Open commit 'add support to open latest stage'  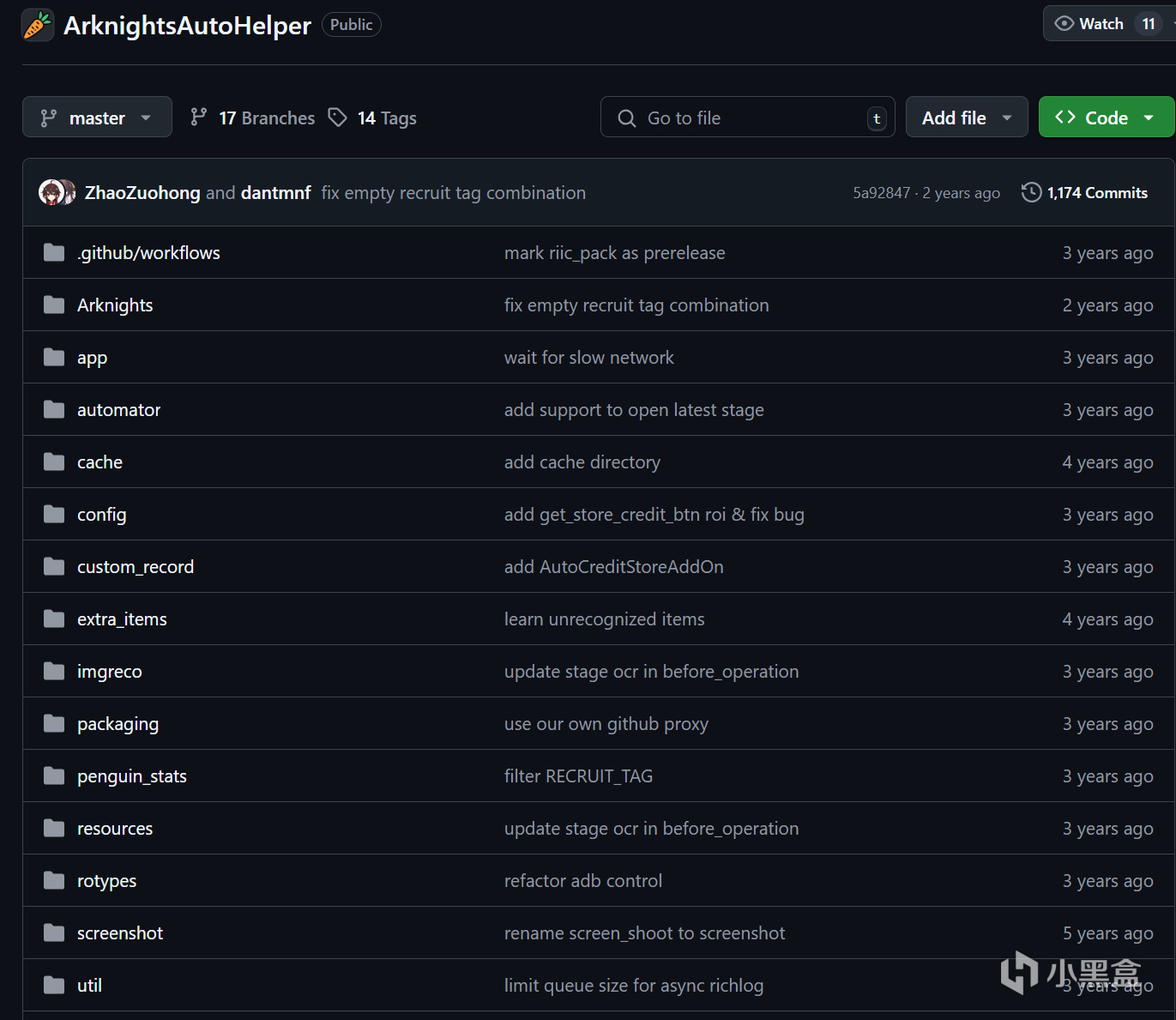(634, 410)
